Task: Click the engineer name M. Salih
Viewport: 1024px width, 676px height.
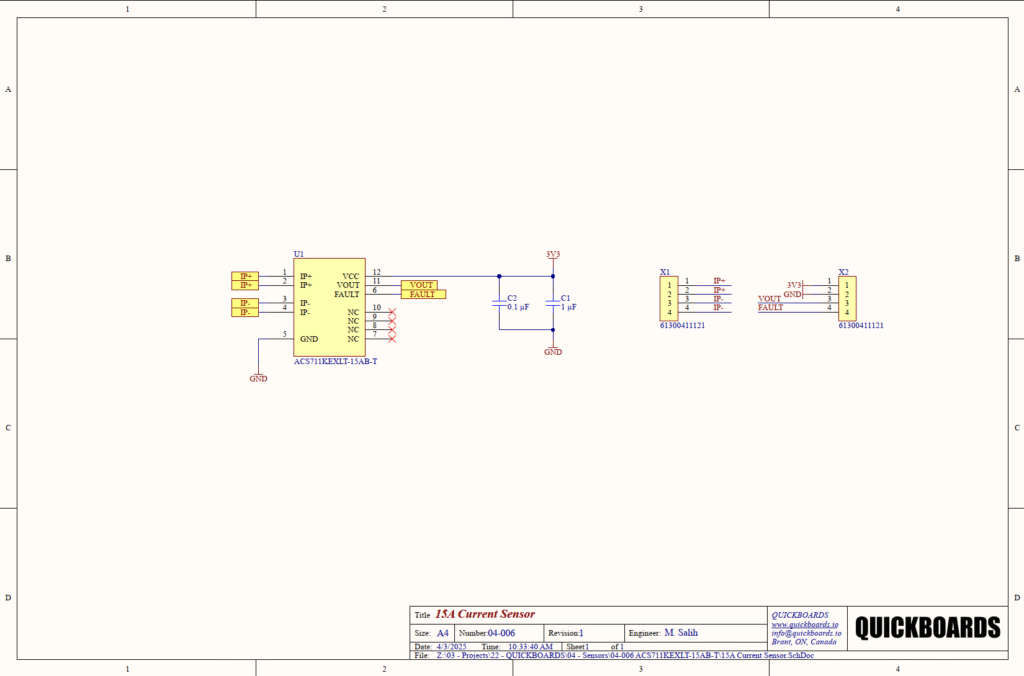Action: pyautogui.click(x=681, y=633)
